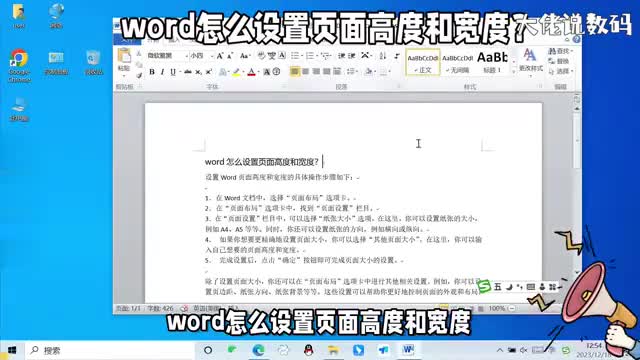Image resolution: width=640 pixels, height=360 pixels.
Task: Click the text highlight color button
Action: [x=236, y=72]
